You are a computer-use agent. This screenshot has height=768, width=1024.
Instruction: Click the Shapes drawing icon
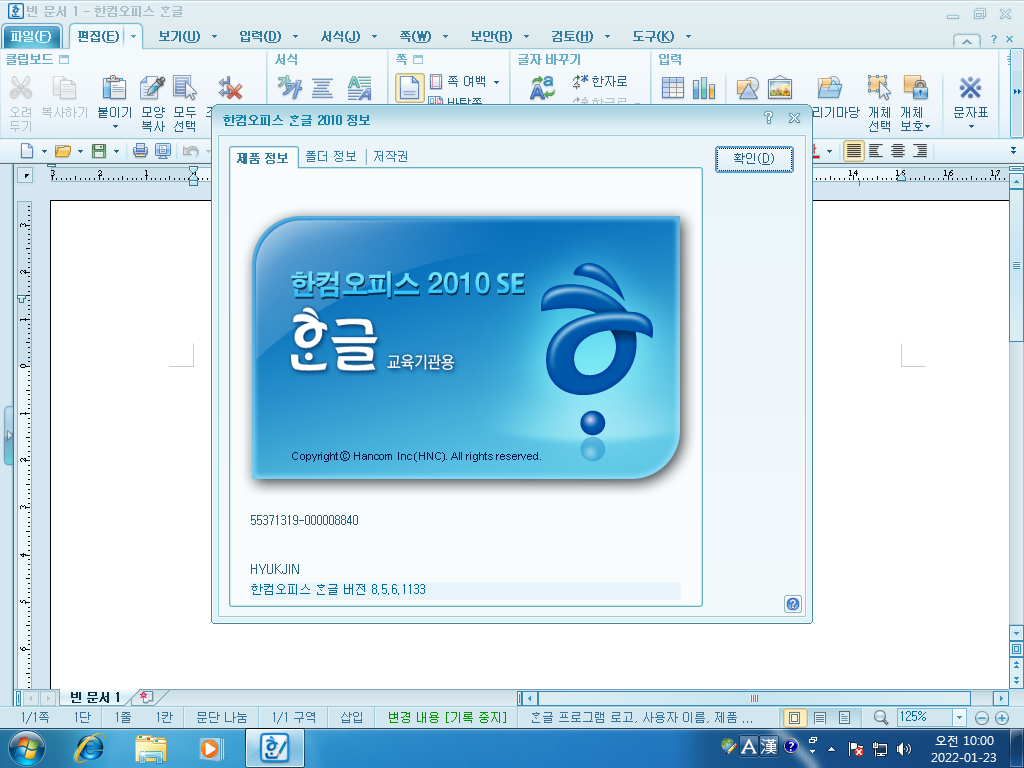pyautogui.click(x=747, y=88)
